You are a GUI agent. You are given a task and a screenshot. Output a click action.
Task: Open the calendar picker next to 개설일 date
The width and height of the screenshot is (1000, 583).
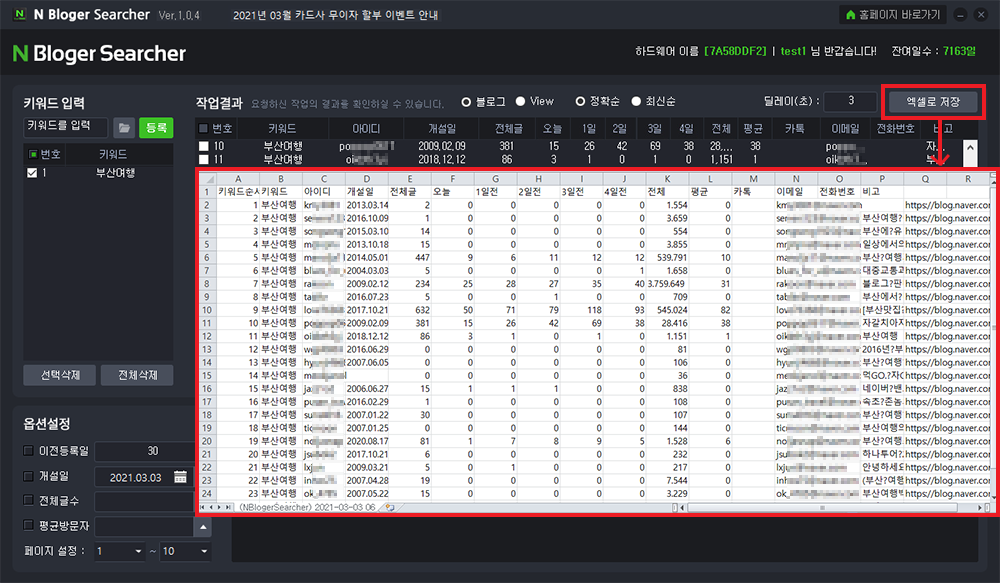click(x=180, y=477)
